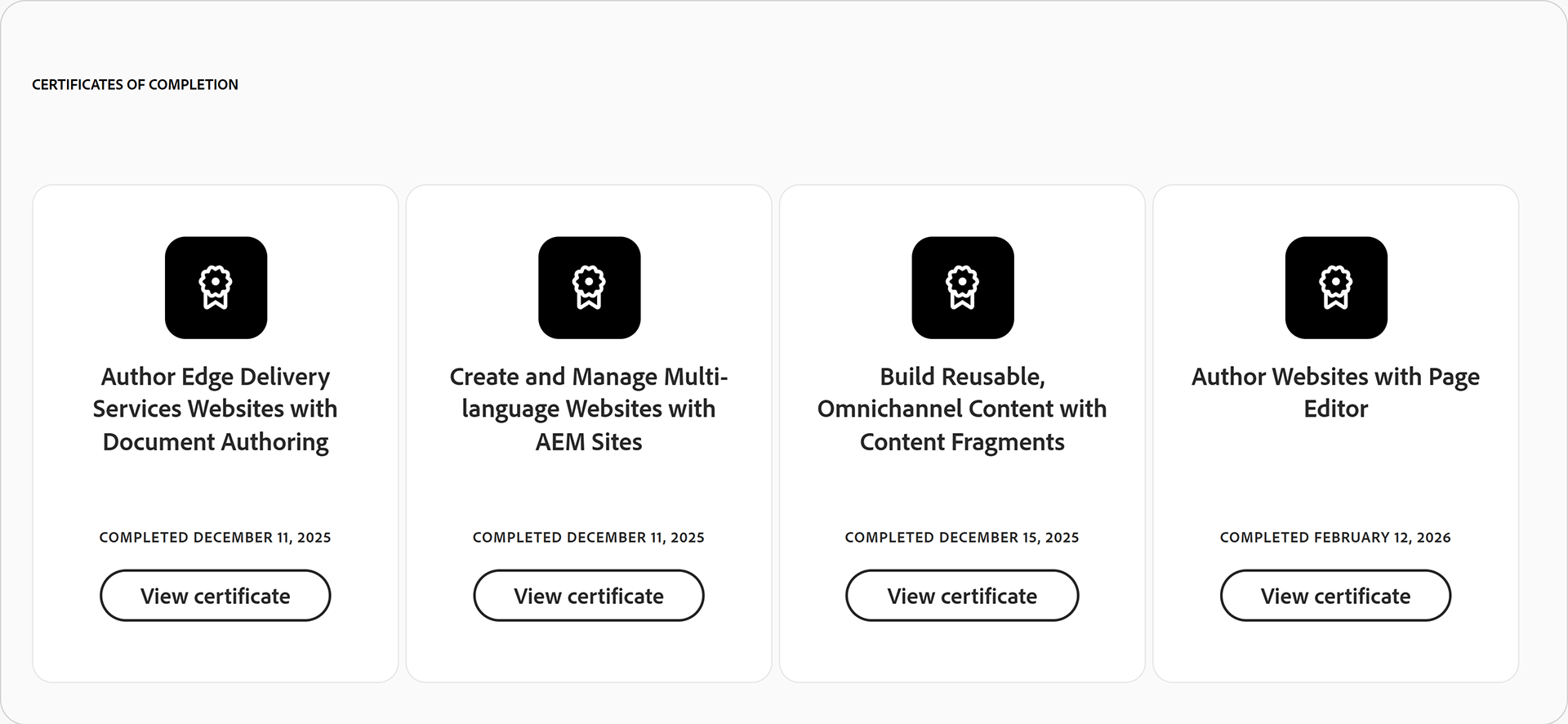Click the December 15, 2025 completion date
The height and width of the screenshot is (724, 1568).
[x=961, y=537]
